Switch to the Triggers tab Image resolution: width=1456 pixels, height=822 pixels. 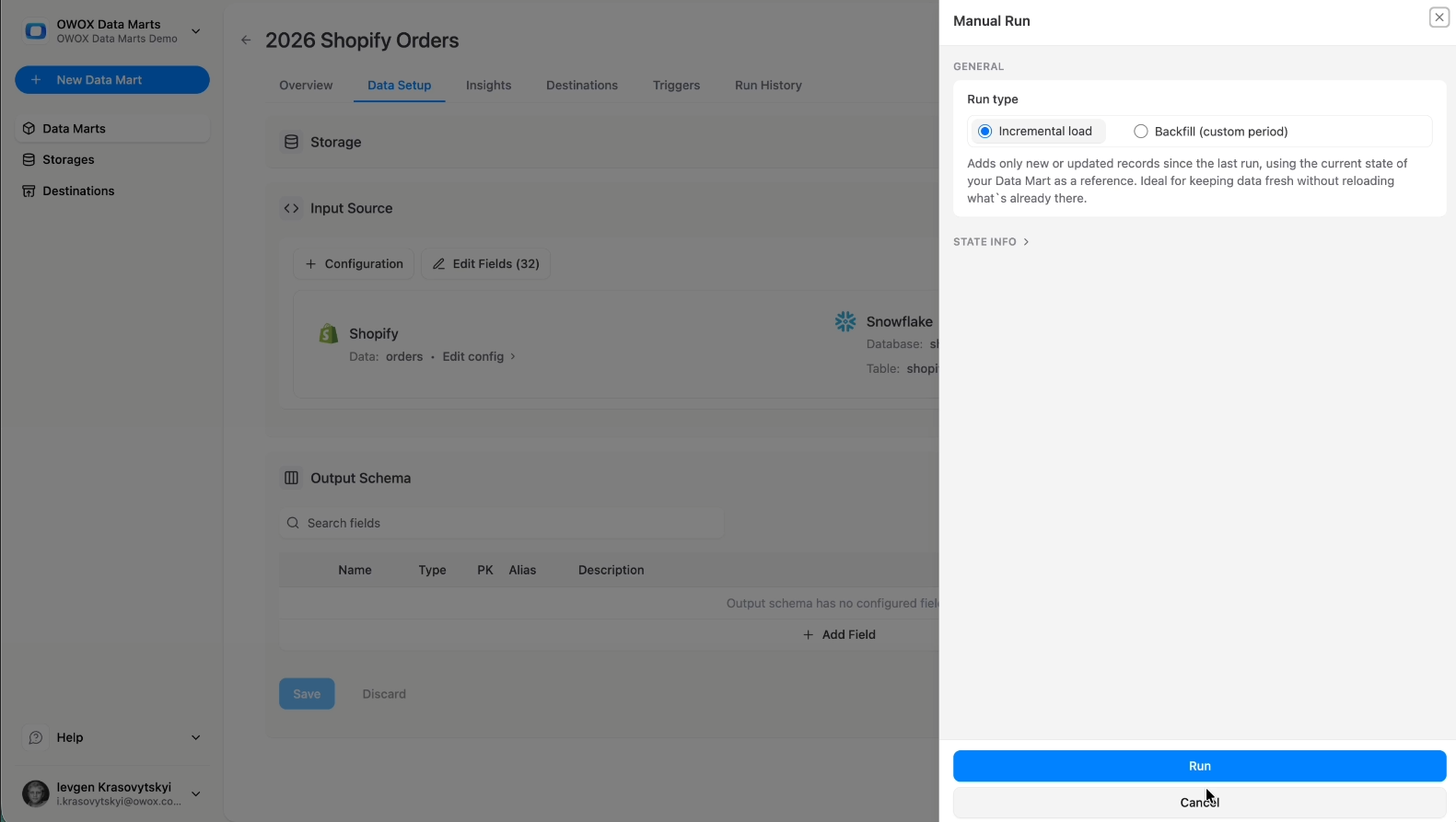click(x=676, y=85)
